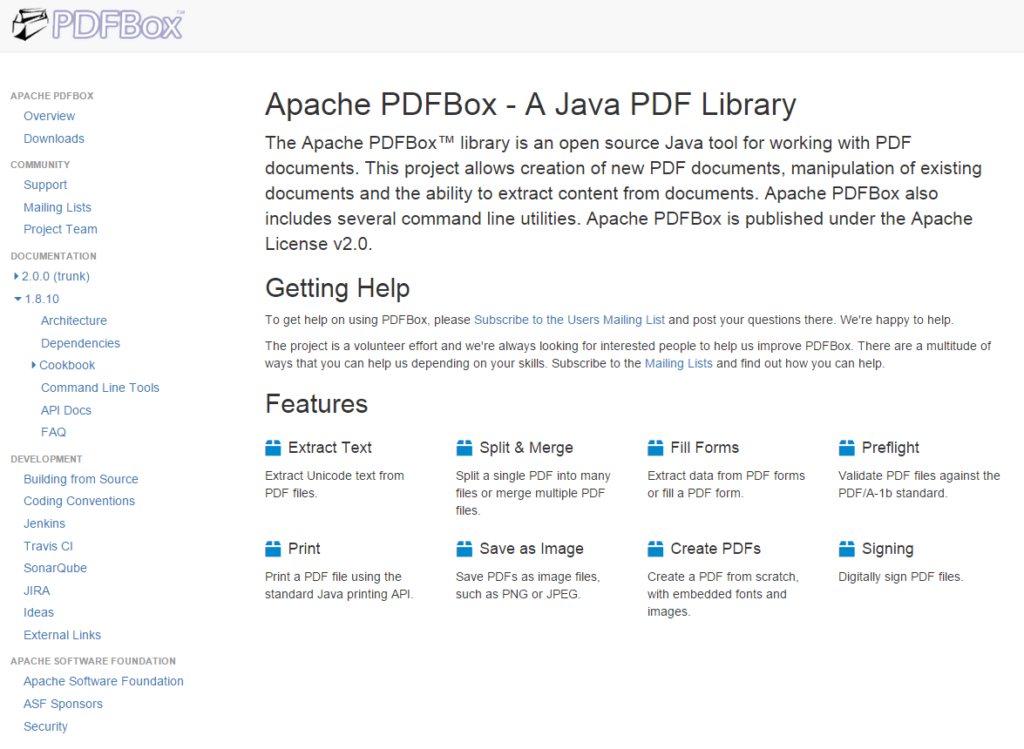The image size is (1024, 749).
Task: Open the SonarQube link
Action: pos(55,569)
